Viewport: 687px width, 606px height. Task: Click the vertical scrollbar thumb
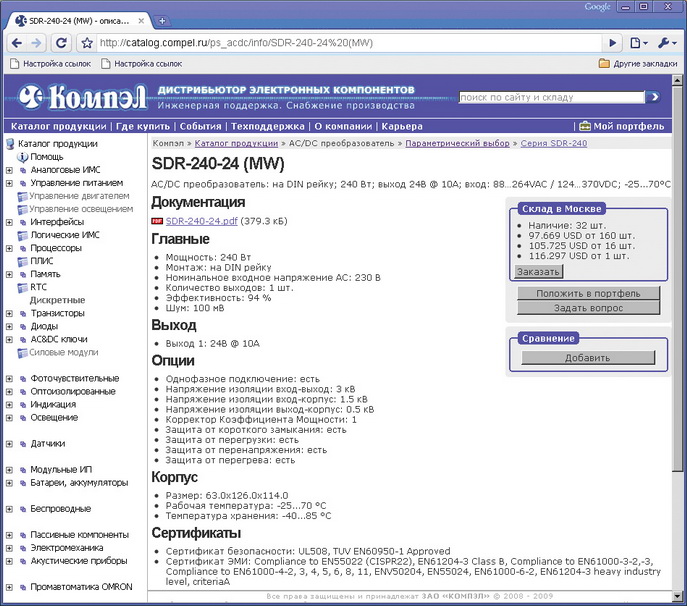pos(677,278)
